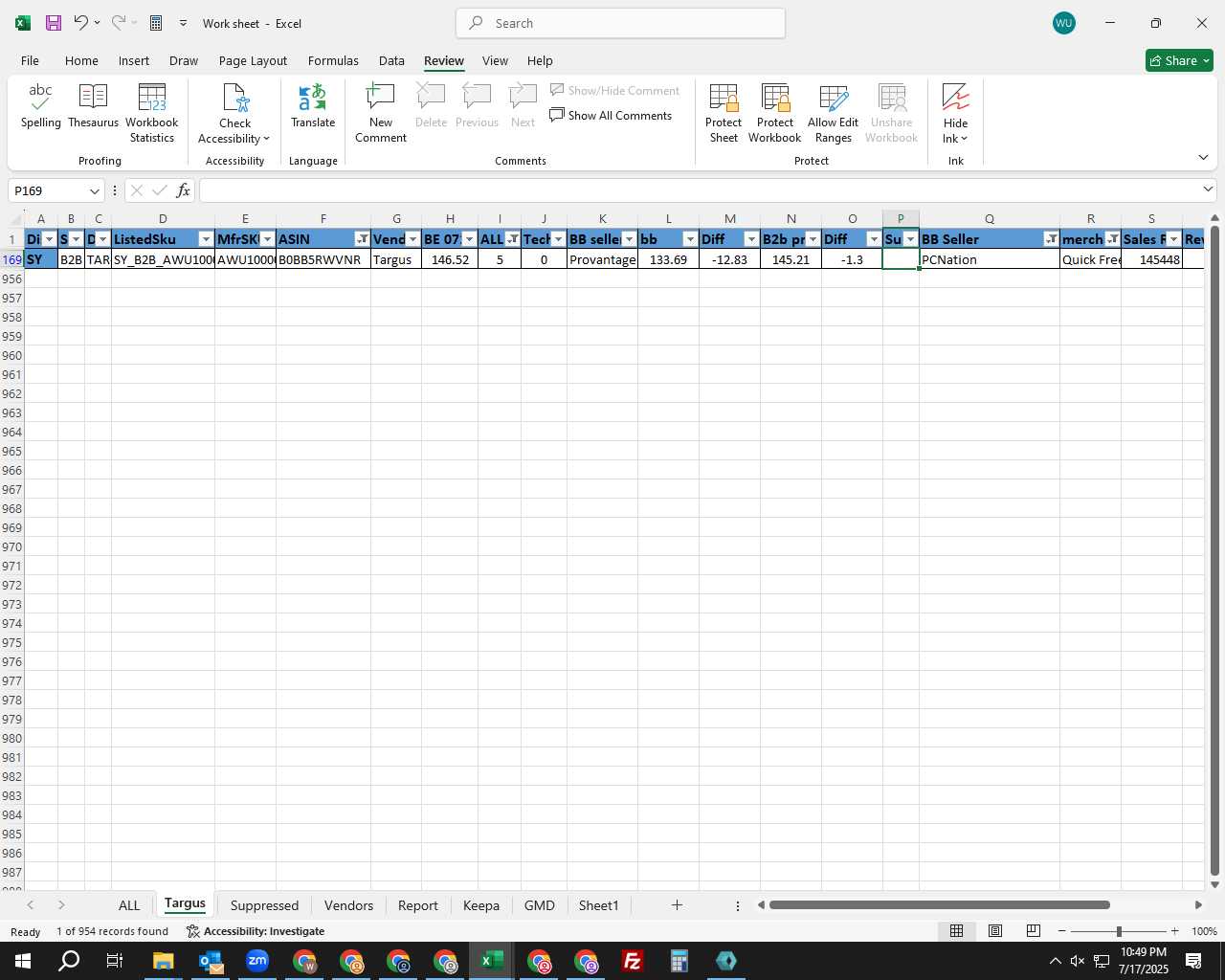This screenshot has height=980, width=1225.
Task: Open the user account WU avatar
Action: tap(1064, 23)
